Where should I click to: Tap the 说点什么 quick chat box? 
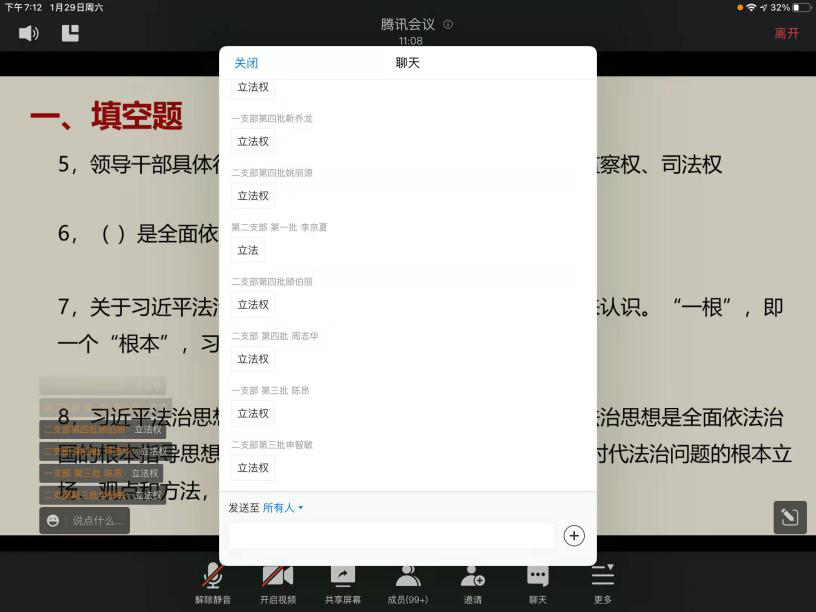click(x=98, y=520)
